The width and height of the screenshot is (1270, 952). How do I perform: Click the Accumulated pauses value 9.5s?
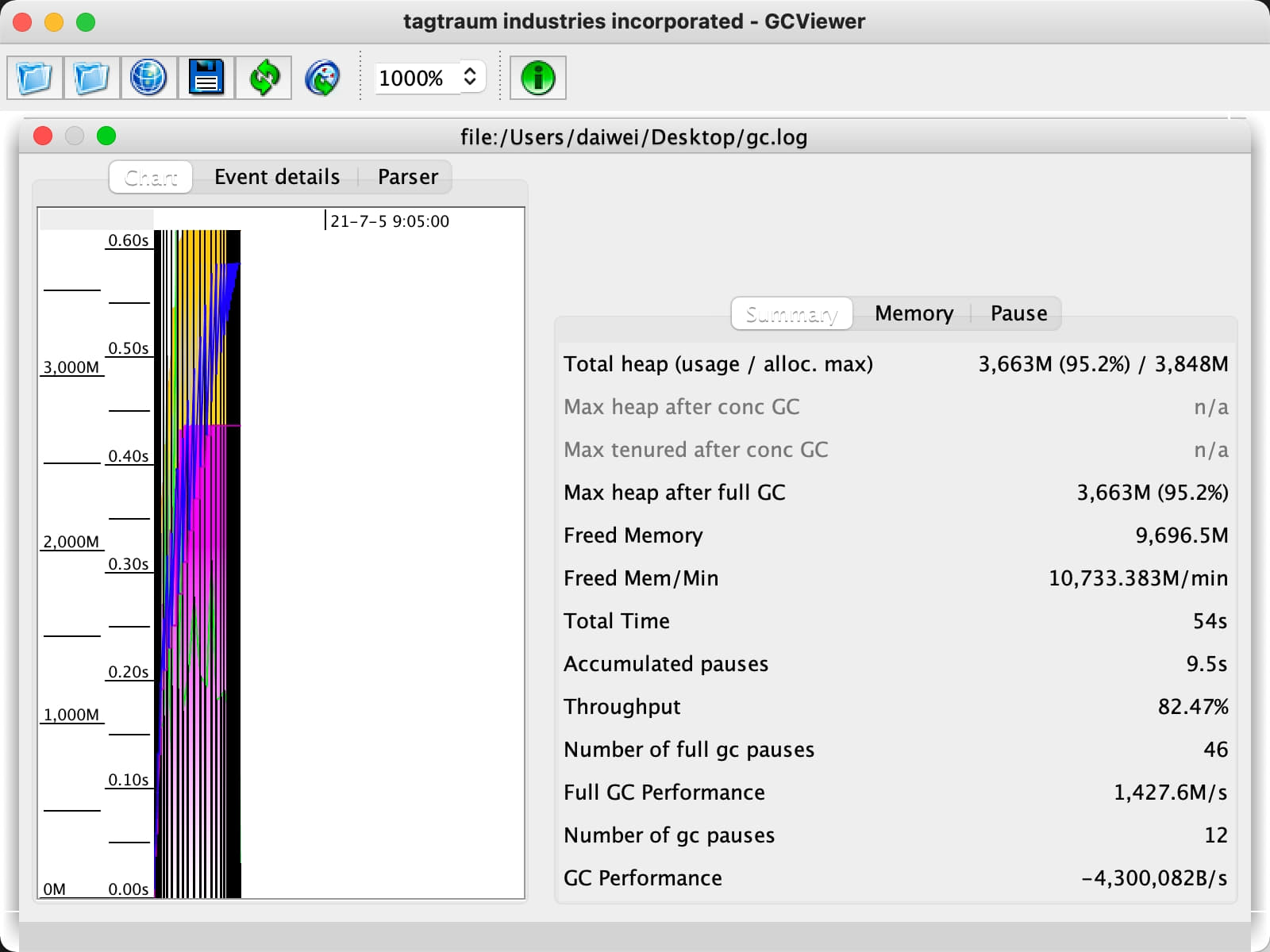coord(1206,664)
